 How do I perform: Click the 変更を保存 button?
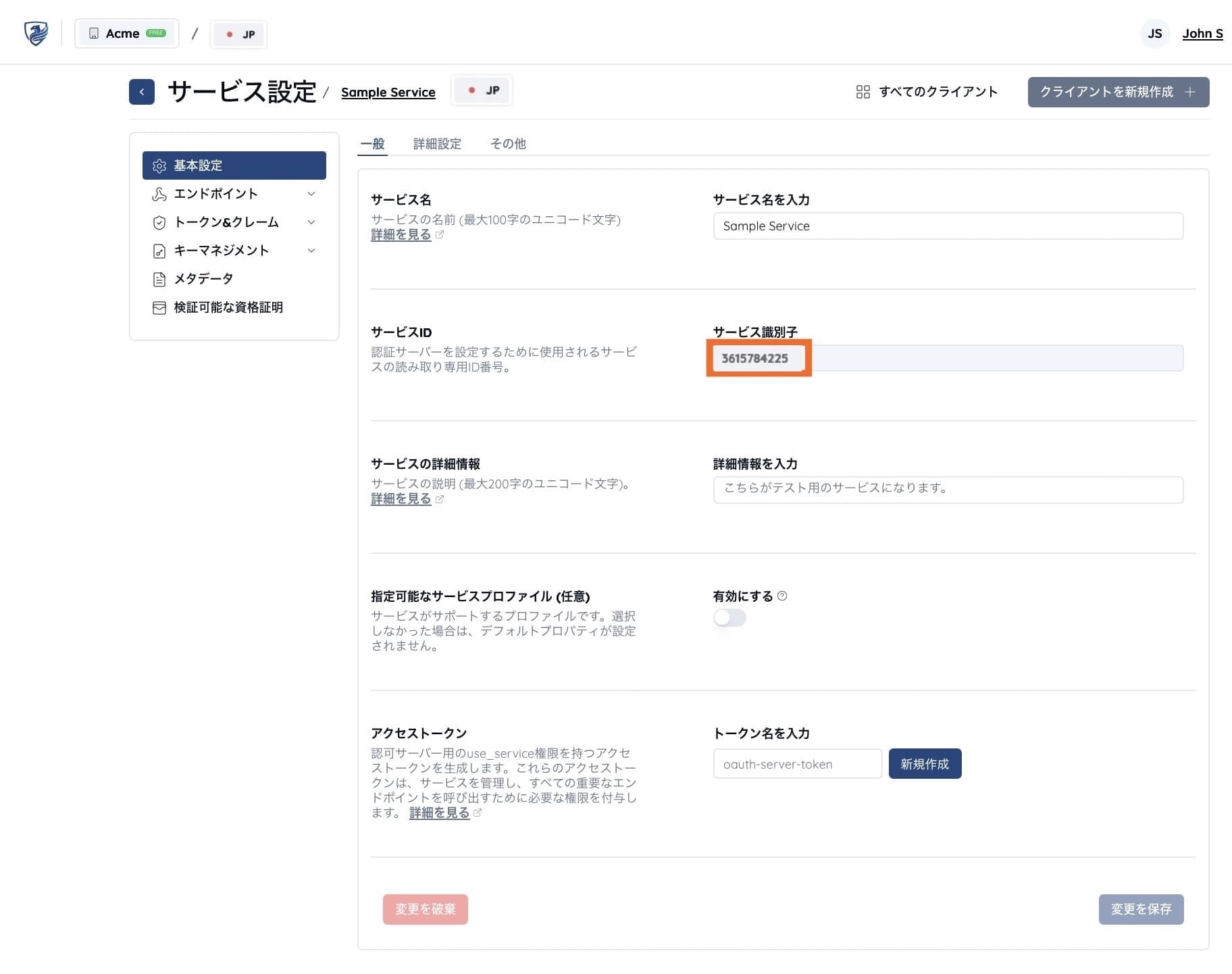coord(1141,909)
